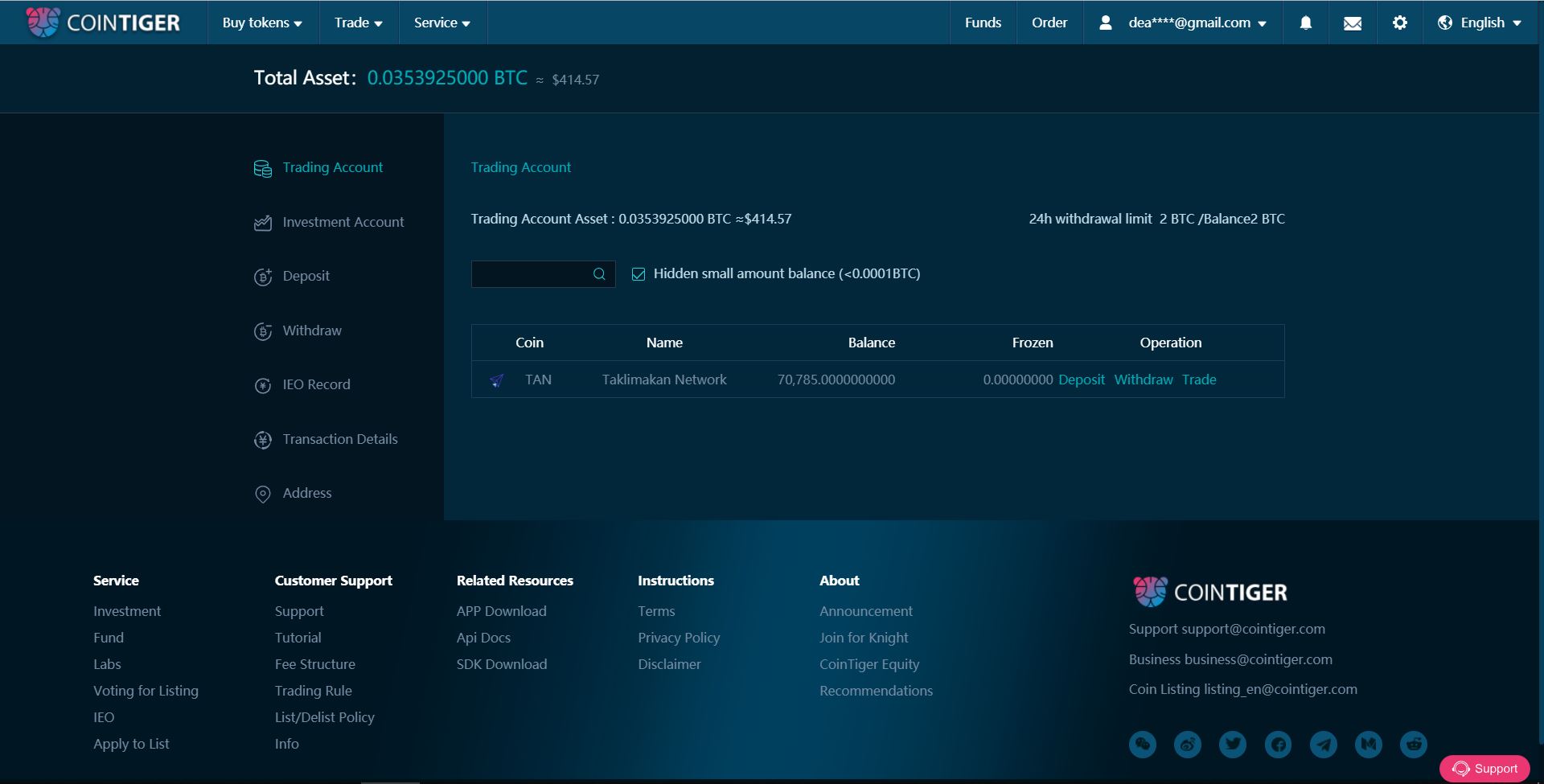Open SDK Download footer link
This screenshot has height=784, width=1544.
(x=502, y=664)
